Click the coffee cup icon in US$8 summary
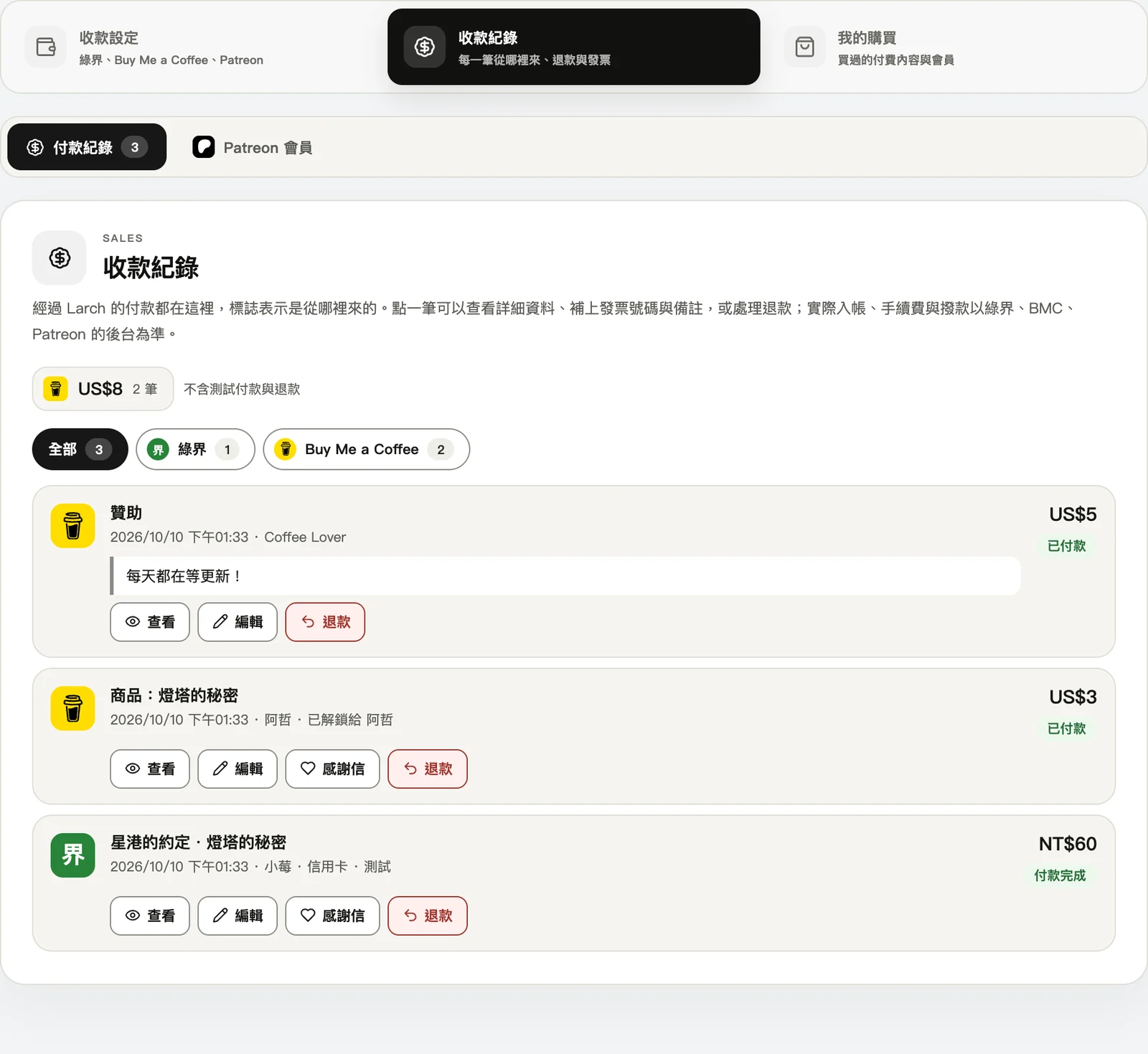1148x1054 pixels. click(x=56, y=389)
